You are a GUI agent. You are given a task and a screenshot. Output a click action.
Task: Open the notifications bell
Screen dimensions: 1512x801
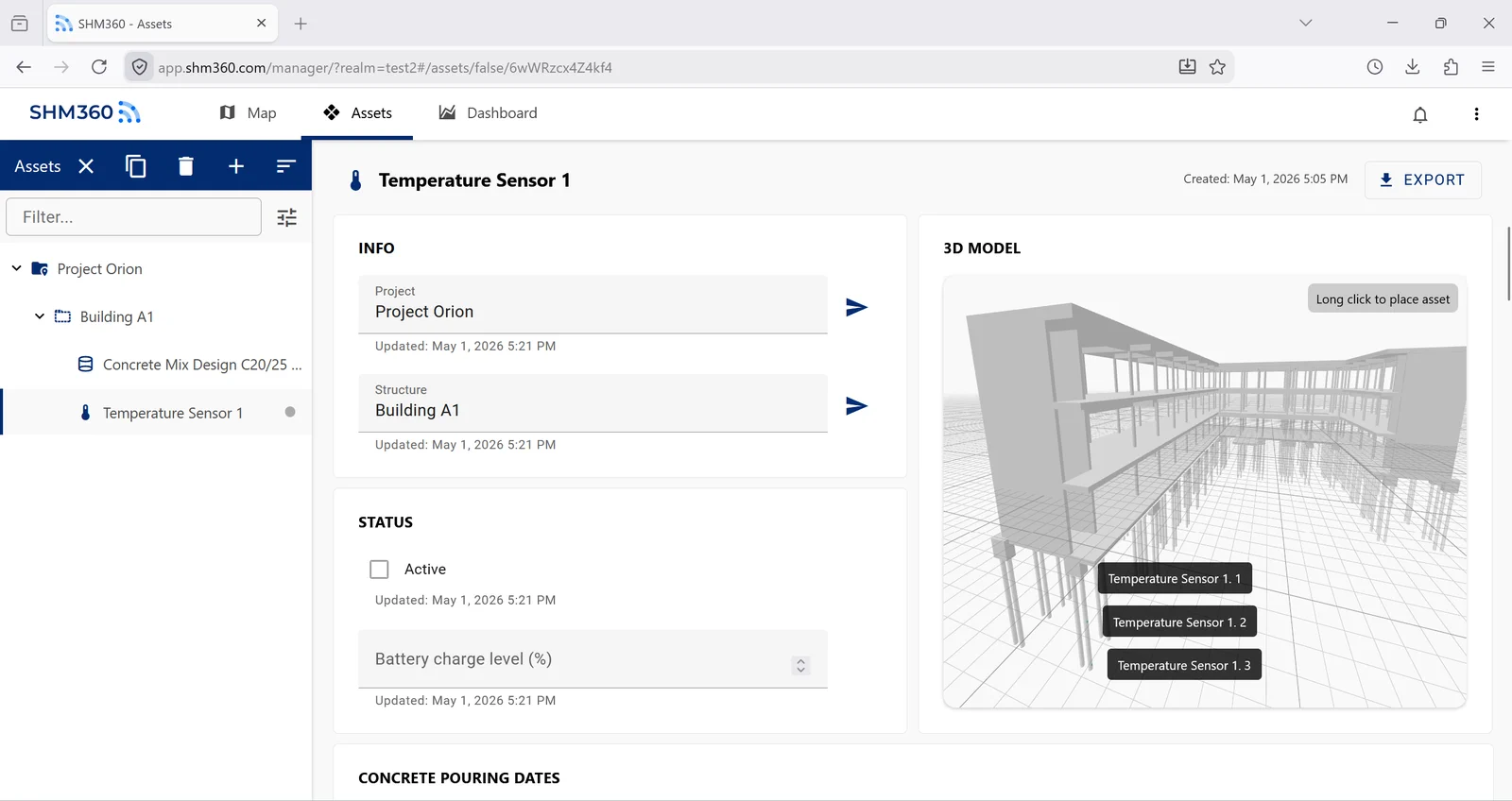click(x=1419, y=114)
